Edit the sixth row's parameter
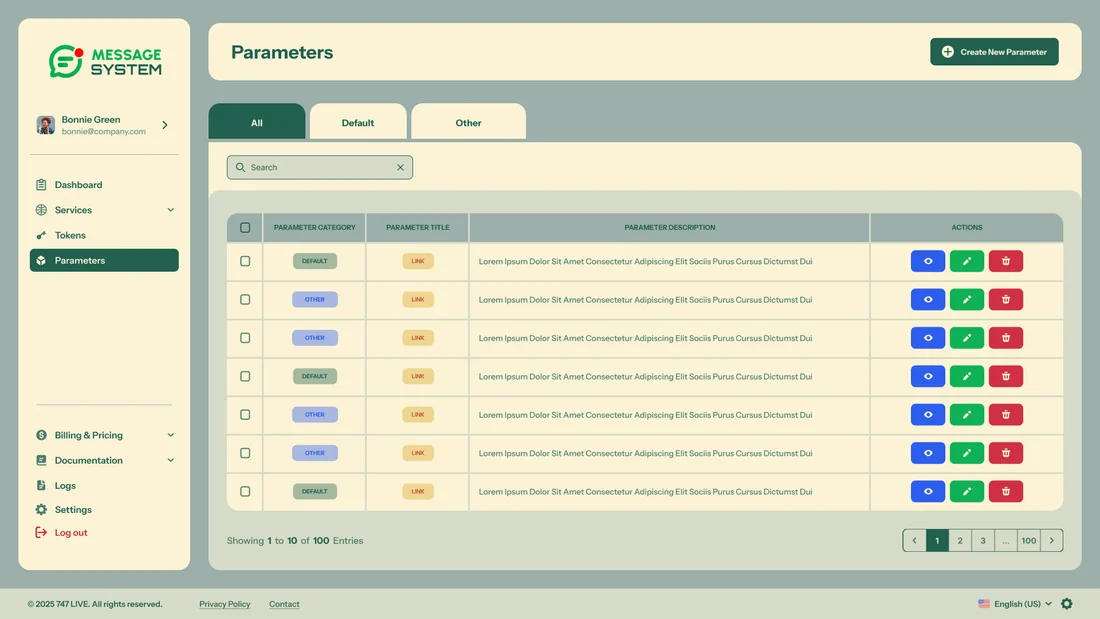This screenshot has width=1100, height=619. [x=967, y=453]
